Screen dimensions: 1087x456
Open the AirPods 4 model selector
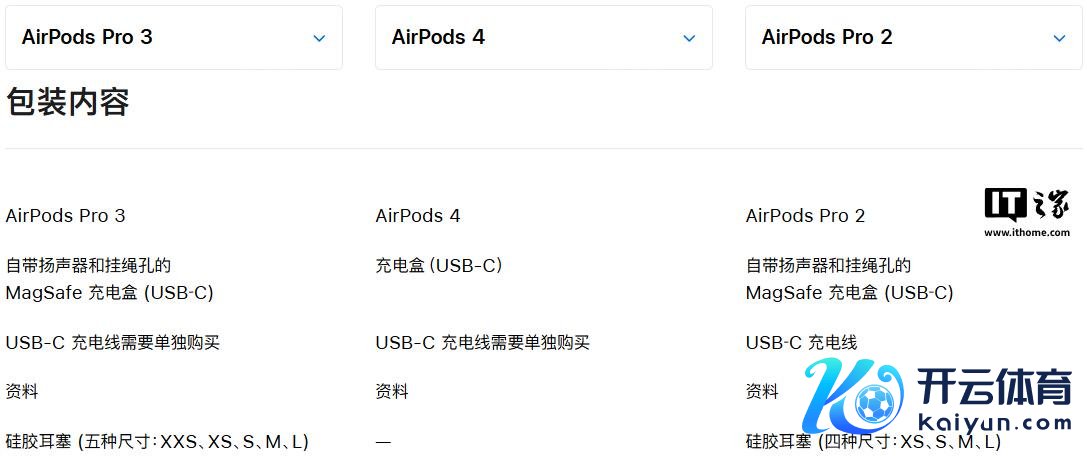click(x=543, y=38)
